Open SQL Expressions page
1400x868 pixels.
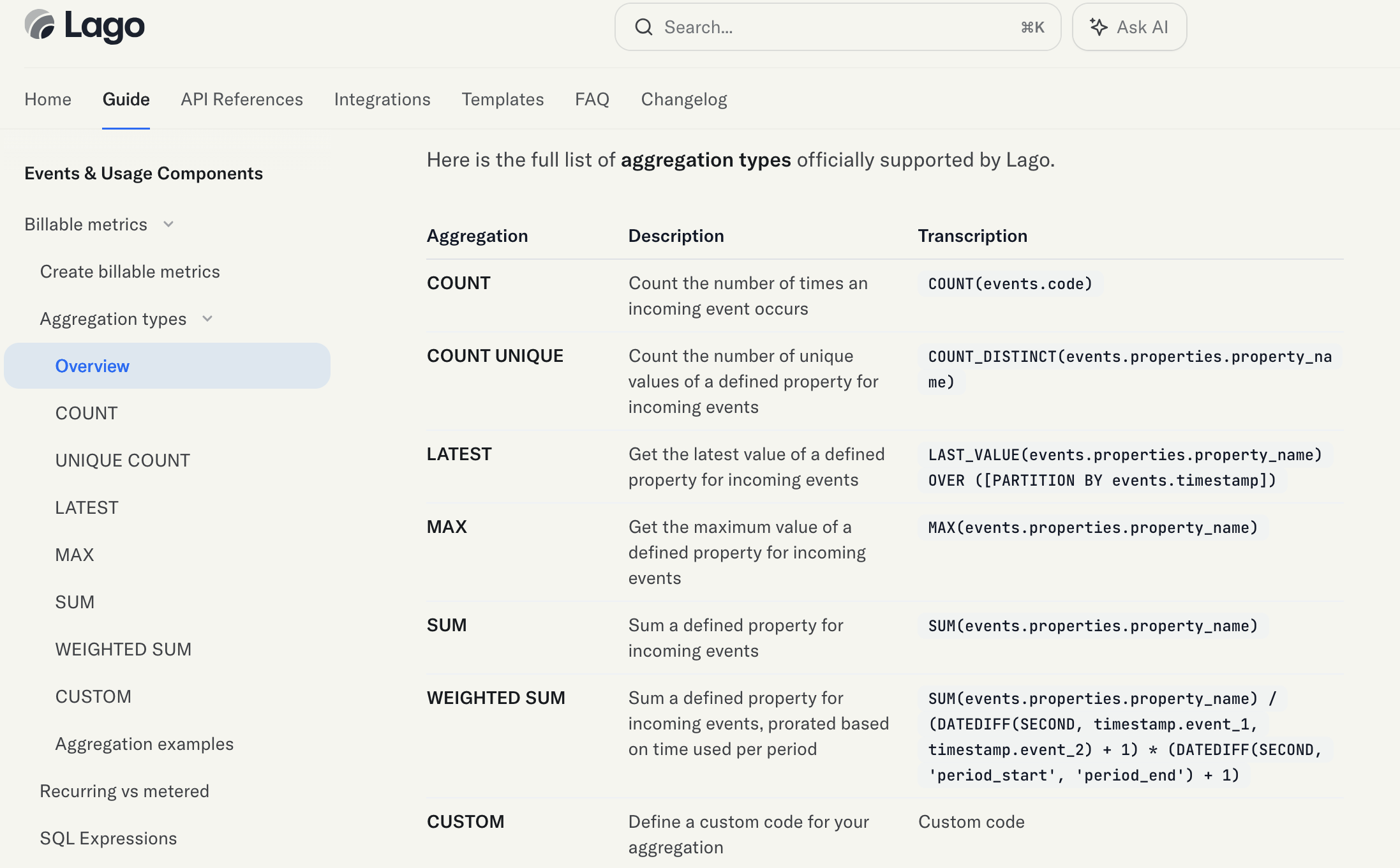pos(108,838)
